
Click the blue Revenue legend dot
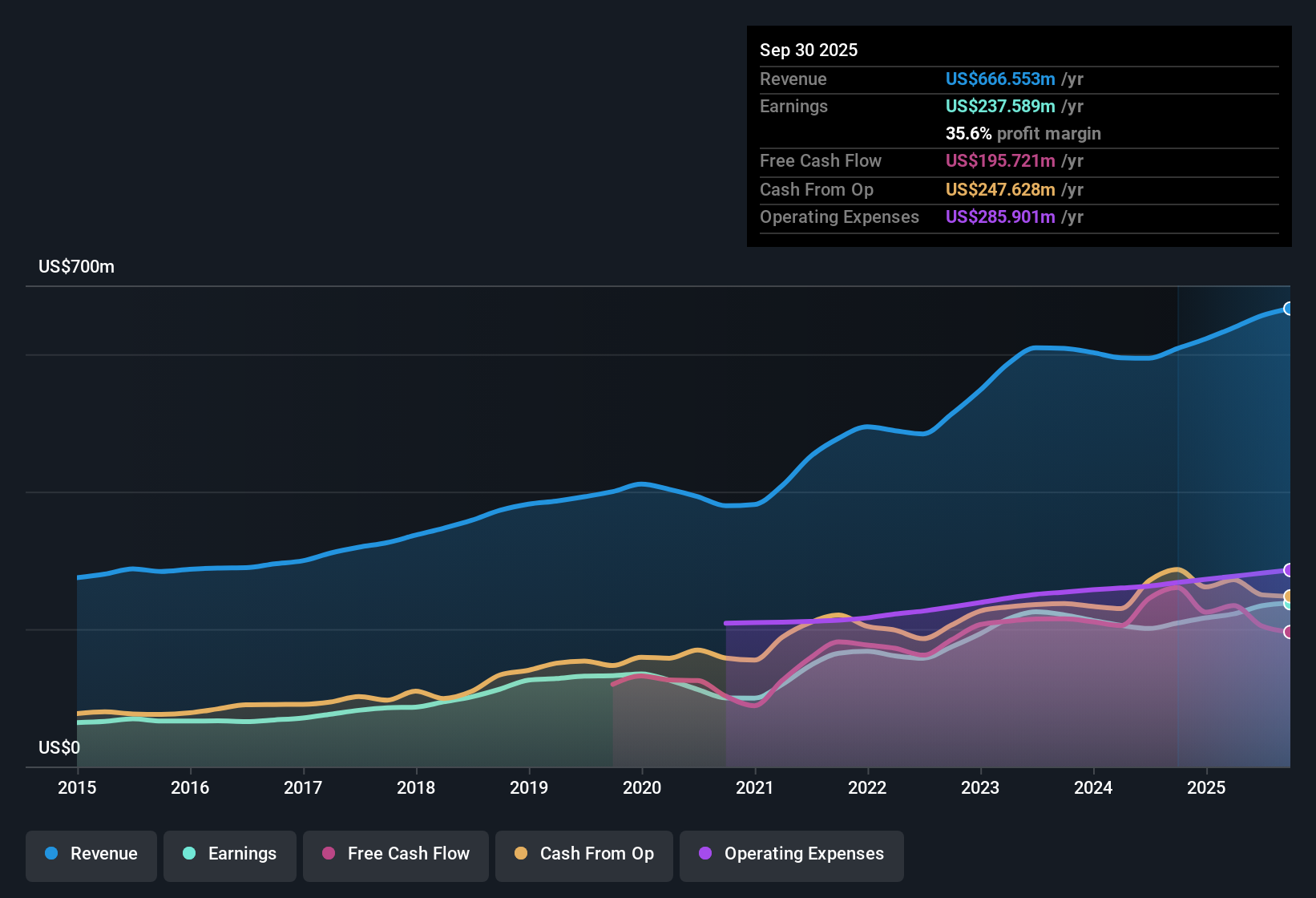(50, 854)
